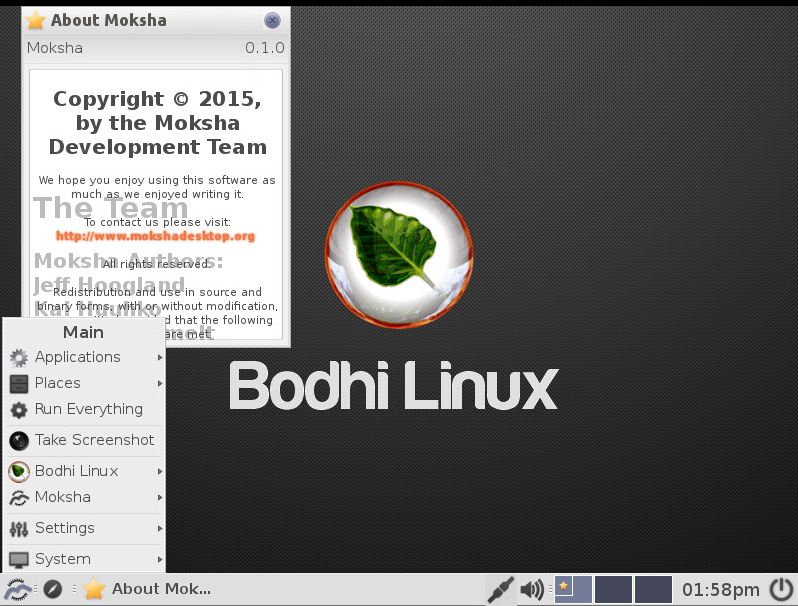The width and height of the screenshot is (798, 606).
Task: Expand arrow next to Bodhi Linux
Action: tap(160, 472)
